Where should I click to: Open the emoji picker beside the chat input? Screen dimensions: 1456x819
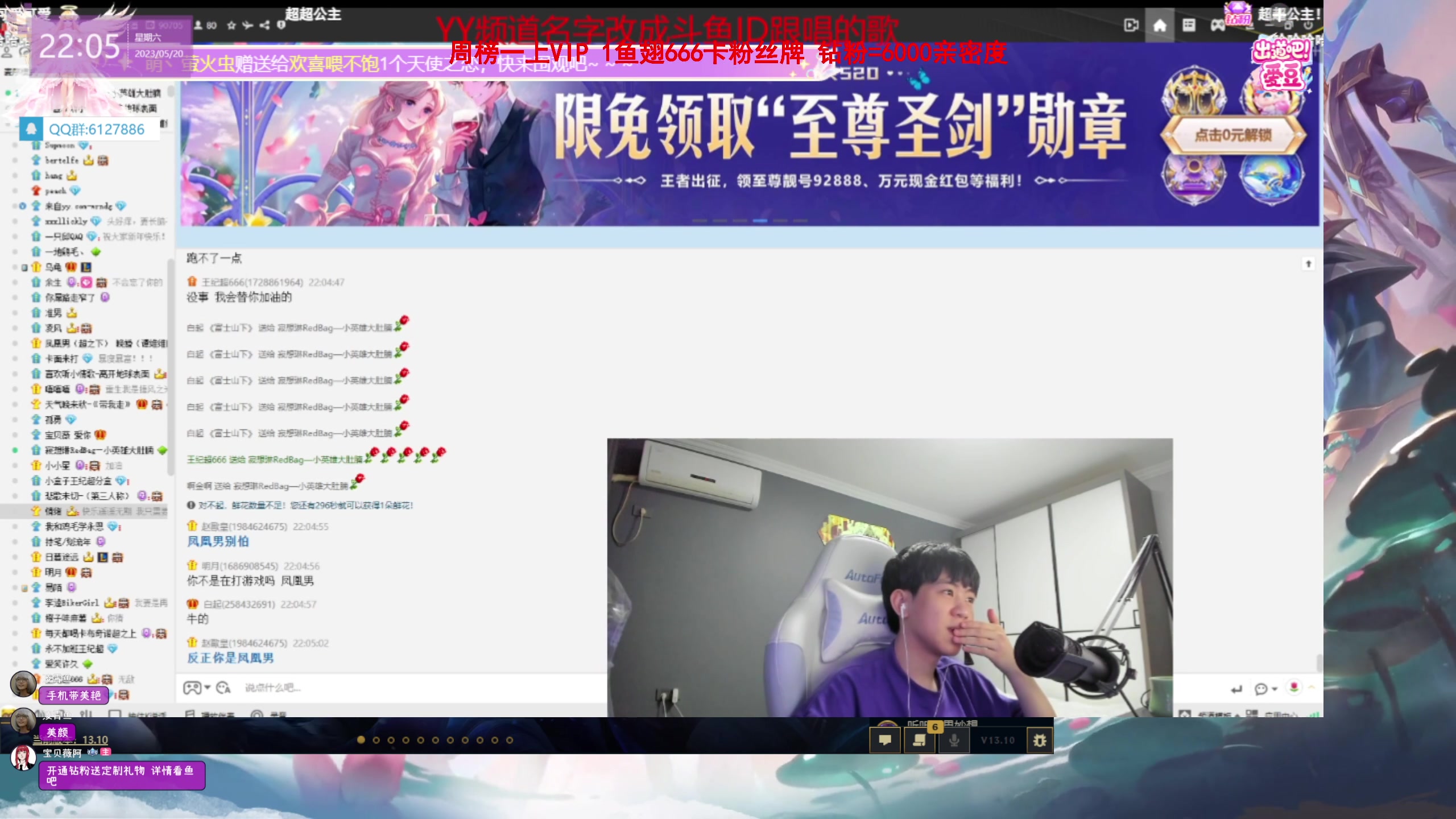click(222, 688)
